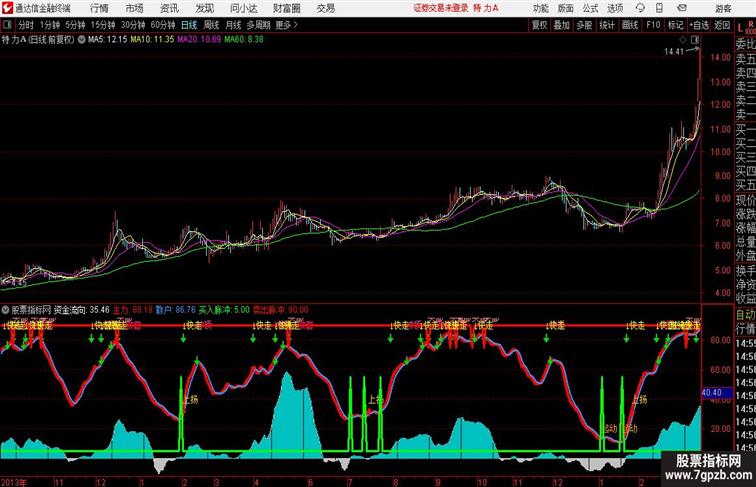Click the 卖出脉冲 value label

281,310
